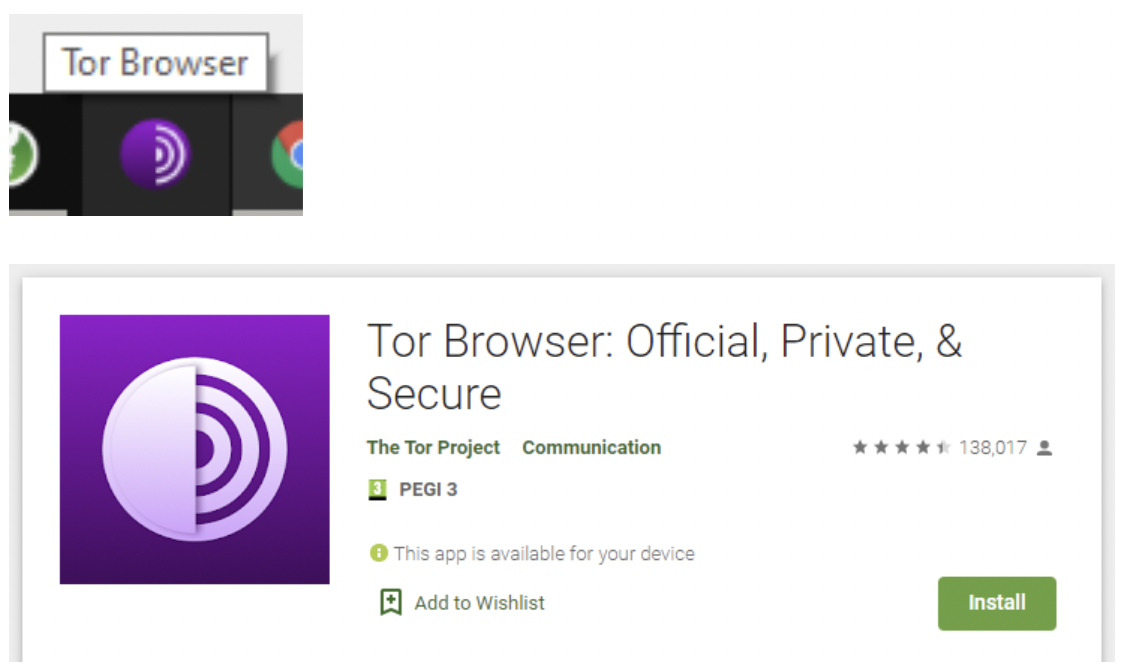This screenshot has height=672, width=1126.
Task: Click the Tor Browser tooltip label
Action: (x=155, y=62)
